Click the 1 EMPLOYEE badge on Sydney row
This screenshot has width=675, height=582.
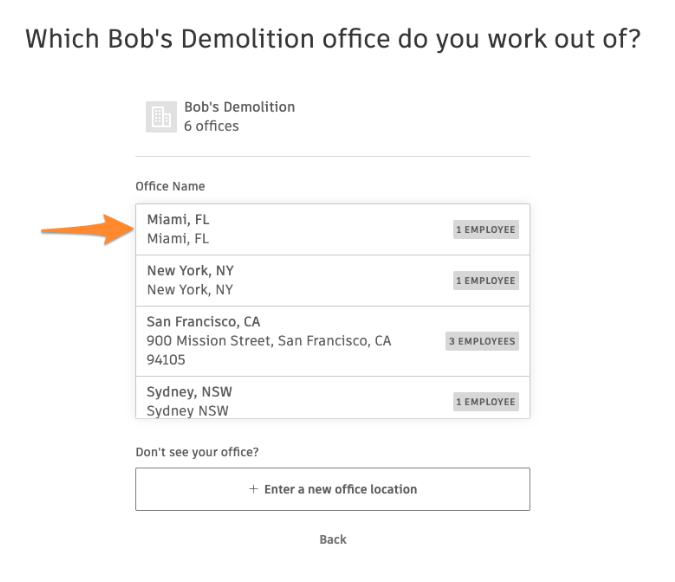[486, 402]
